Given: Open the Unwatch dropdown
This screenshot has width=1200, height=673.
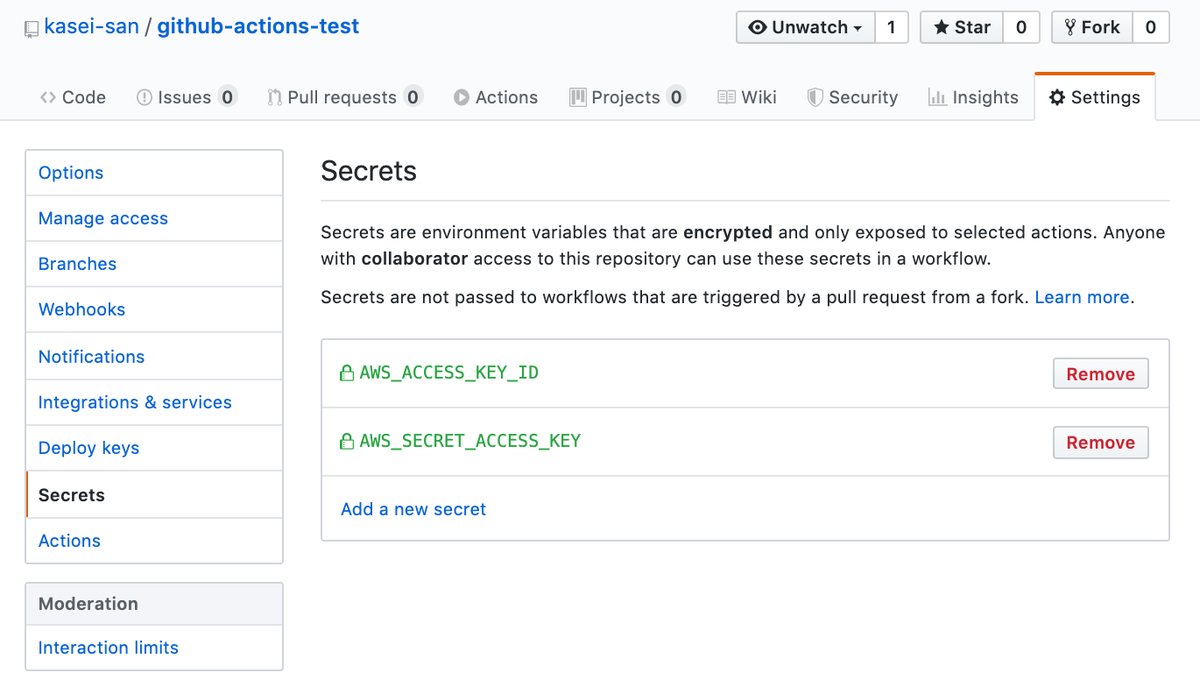Looking at the screenshot, I should point(806,28).
